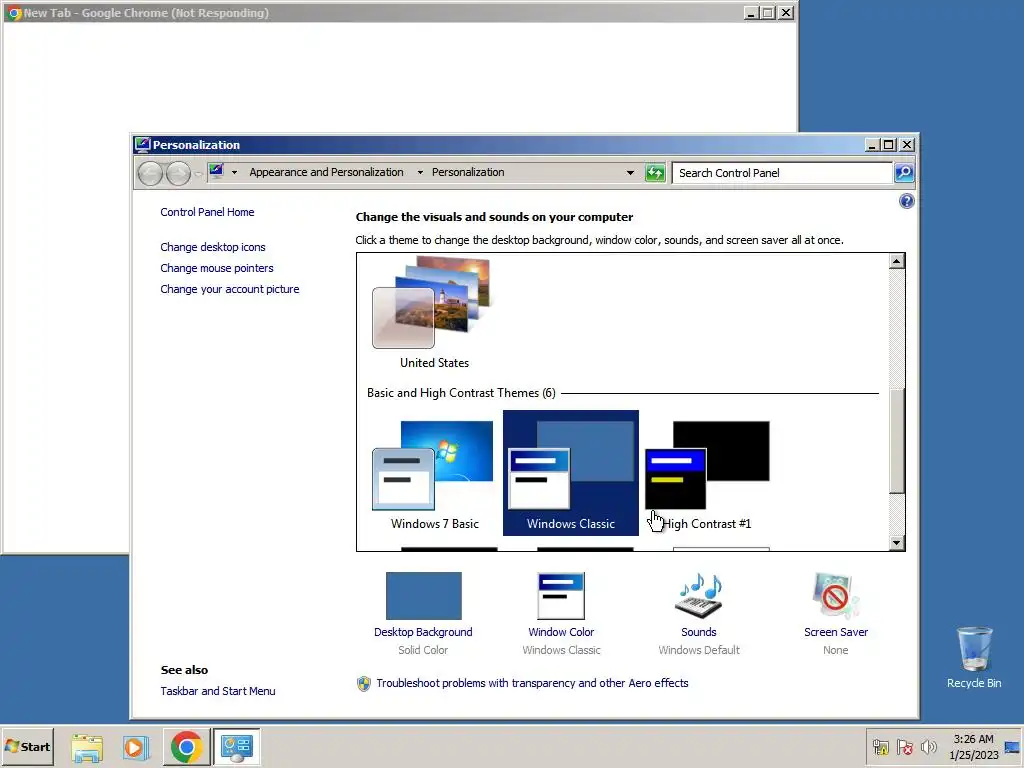
Task: Open Troubleshoot problems with transparency link
Action: (532, 683)
